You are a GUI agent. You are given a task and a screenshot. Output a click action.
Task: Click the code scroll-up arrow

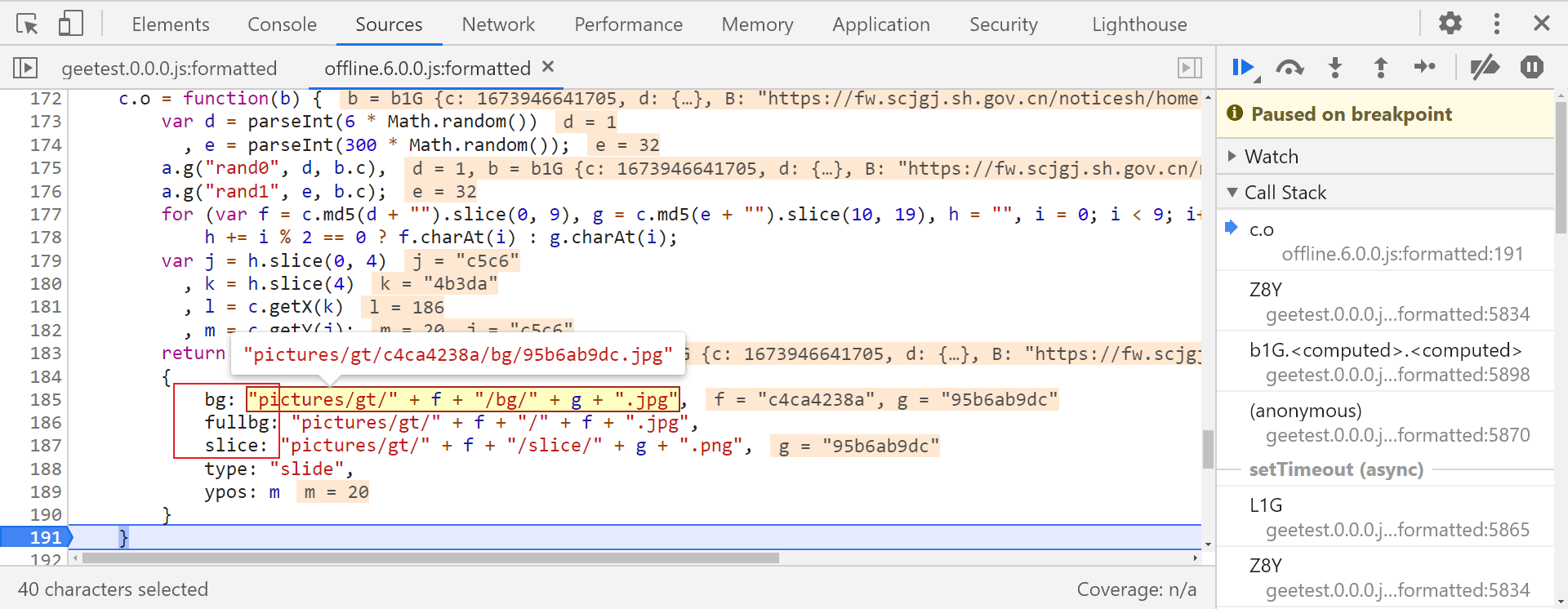pos(1208,97)
